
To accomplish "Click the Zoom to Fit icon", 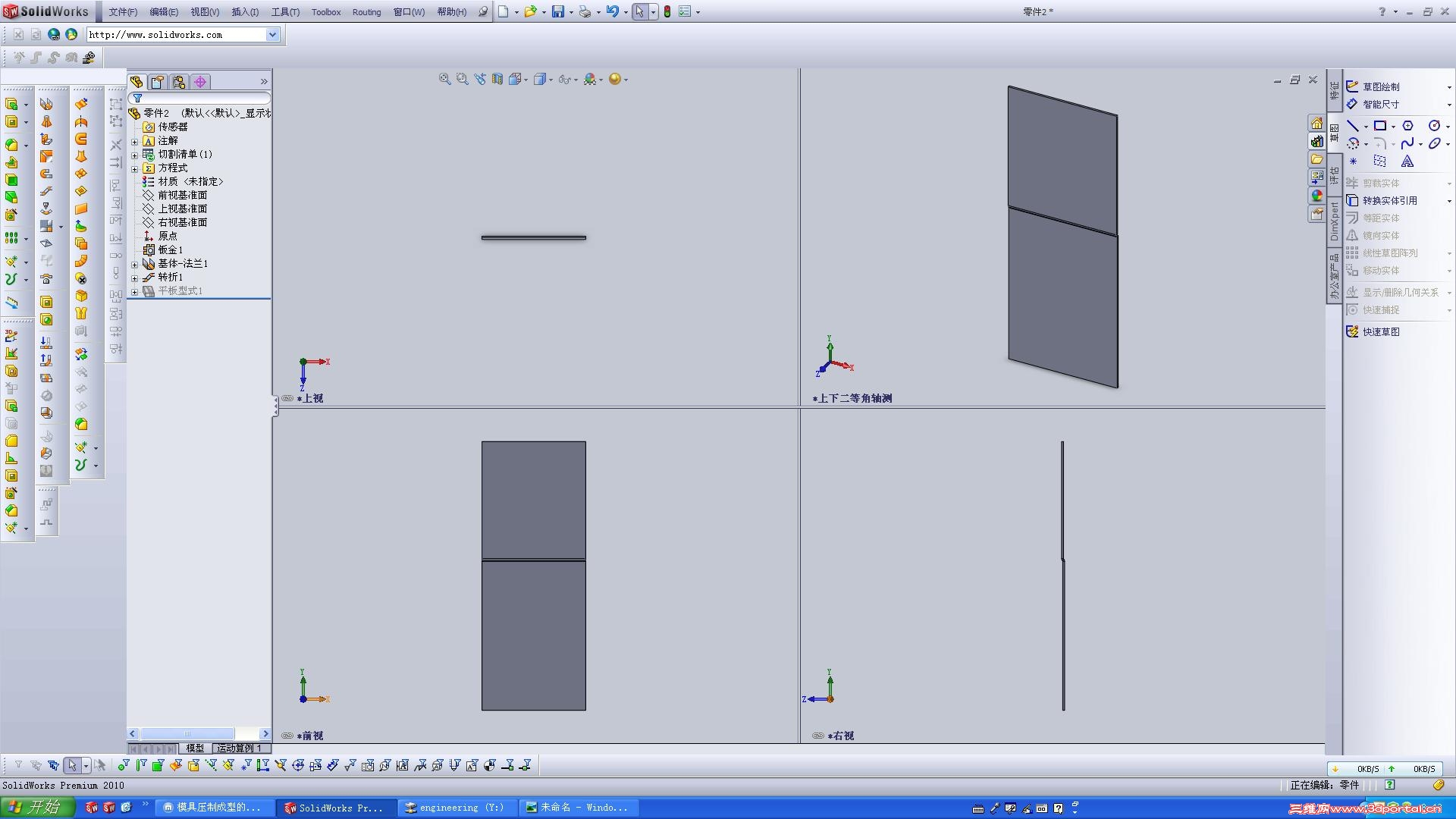I will [444, 79].
